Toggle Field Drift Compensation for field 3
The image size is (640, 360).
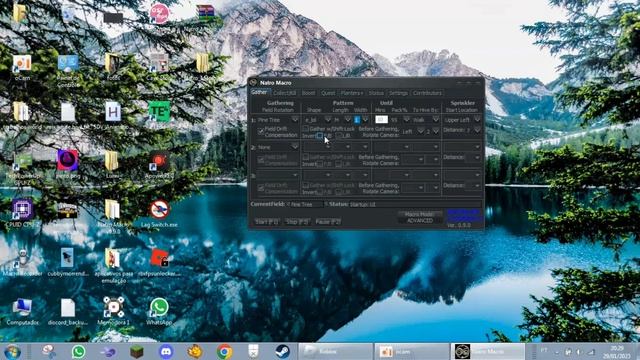tap(261, 188)
